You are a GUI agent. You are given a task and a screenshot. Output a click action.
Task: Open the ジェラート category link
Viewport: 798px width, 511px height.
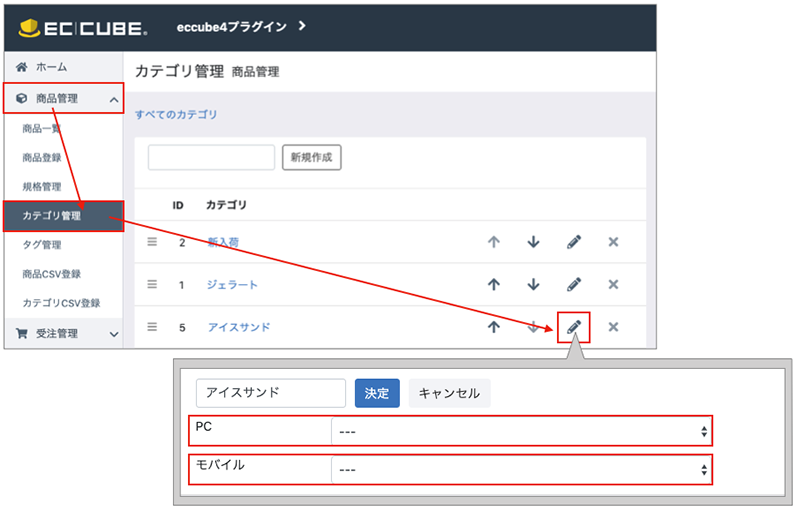[x=232, y=285]
